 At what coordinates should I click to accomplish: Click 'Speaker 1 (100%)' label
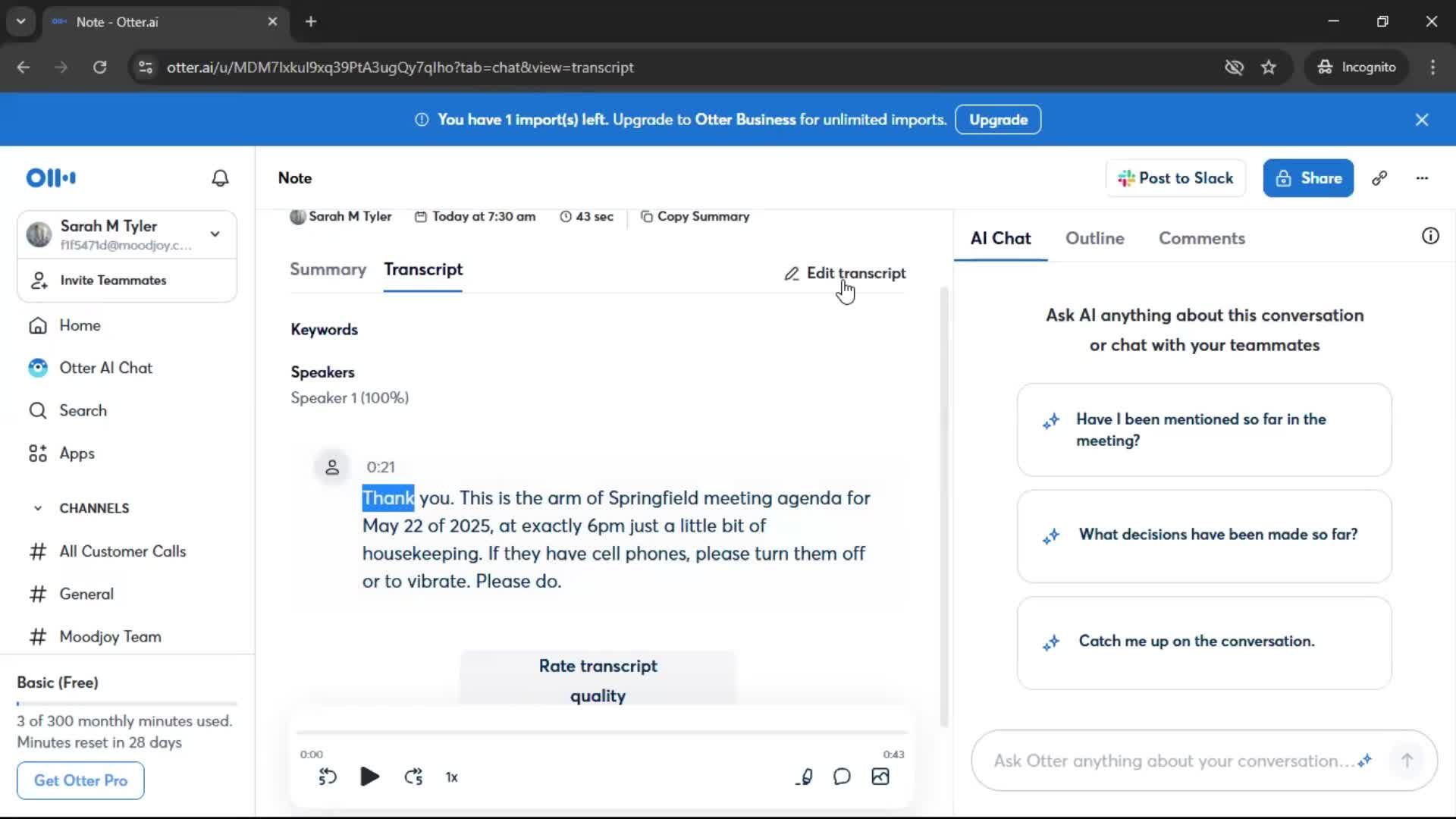point(350,398)
